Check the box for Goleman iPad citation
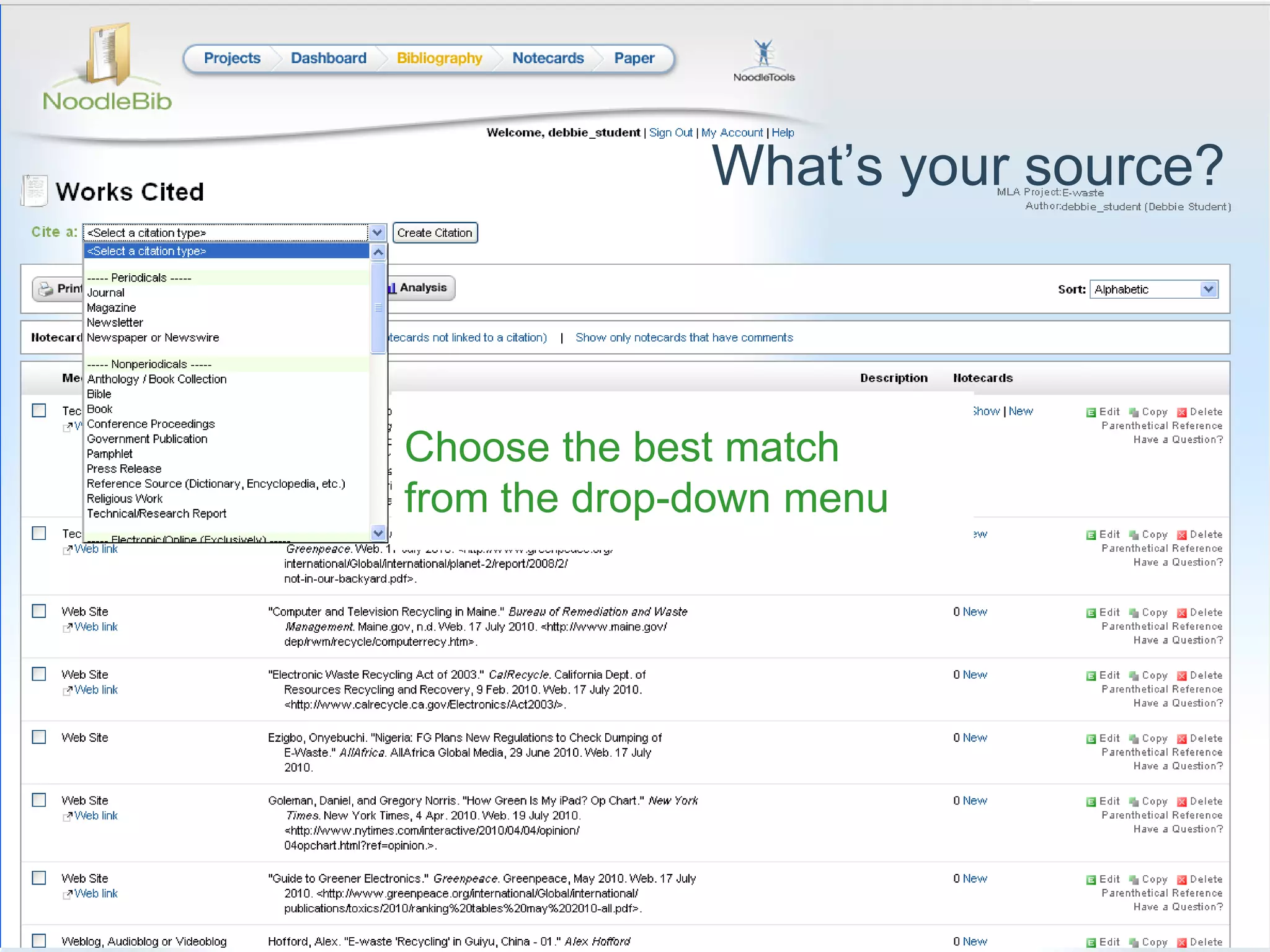1270x952 pixels. tap(39, 800)
